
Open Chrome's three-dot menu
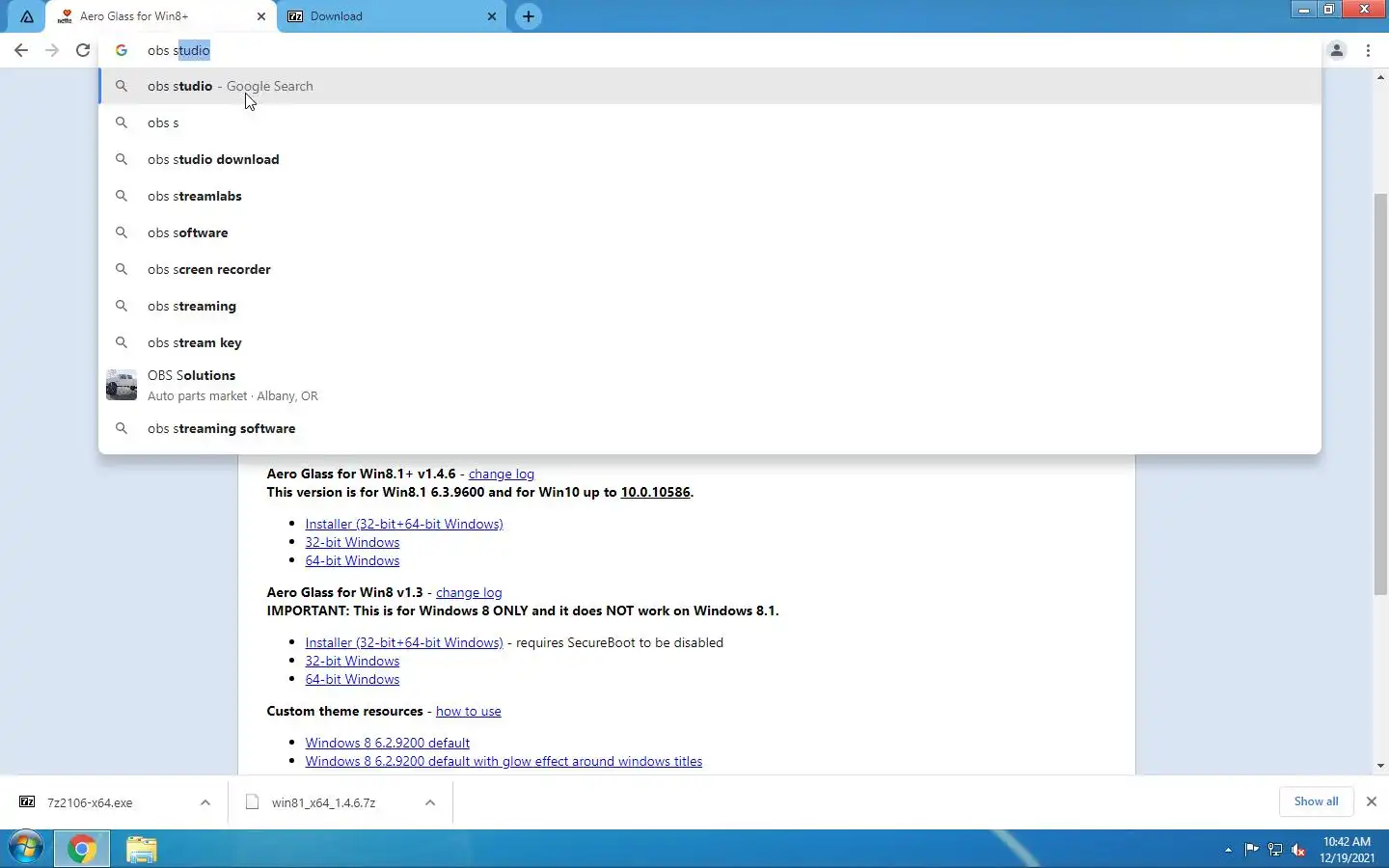pyautogui.click(x=1368, y=50)
